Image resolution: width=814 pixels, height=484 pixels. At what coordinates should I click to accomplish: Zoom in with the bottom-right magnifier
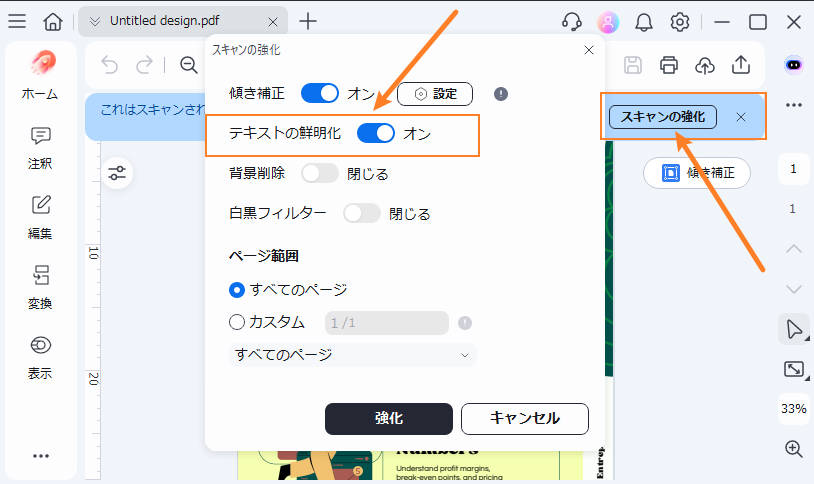coord(793,449)
